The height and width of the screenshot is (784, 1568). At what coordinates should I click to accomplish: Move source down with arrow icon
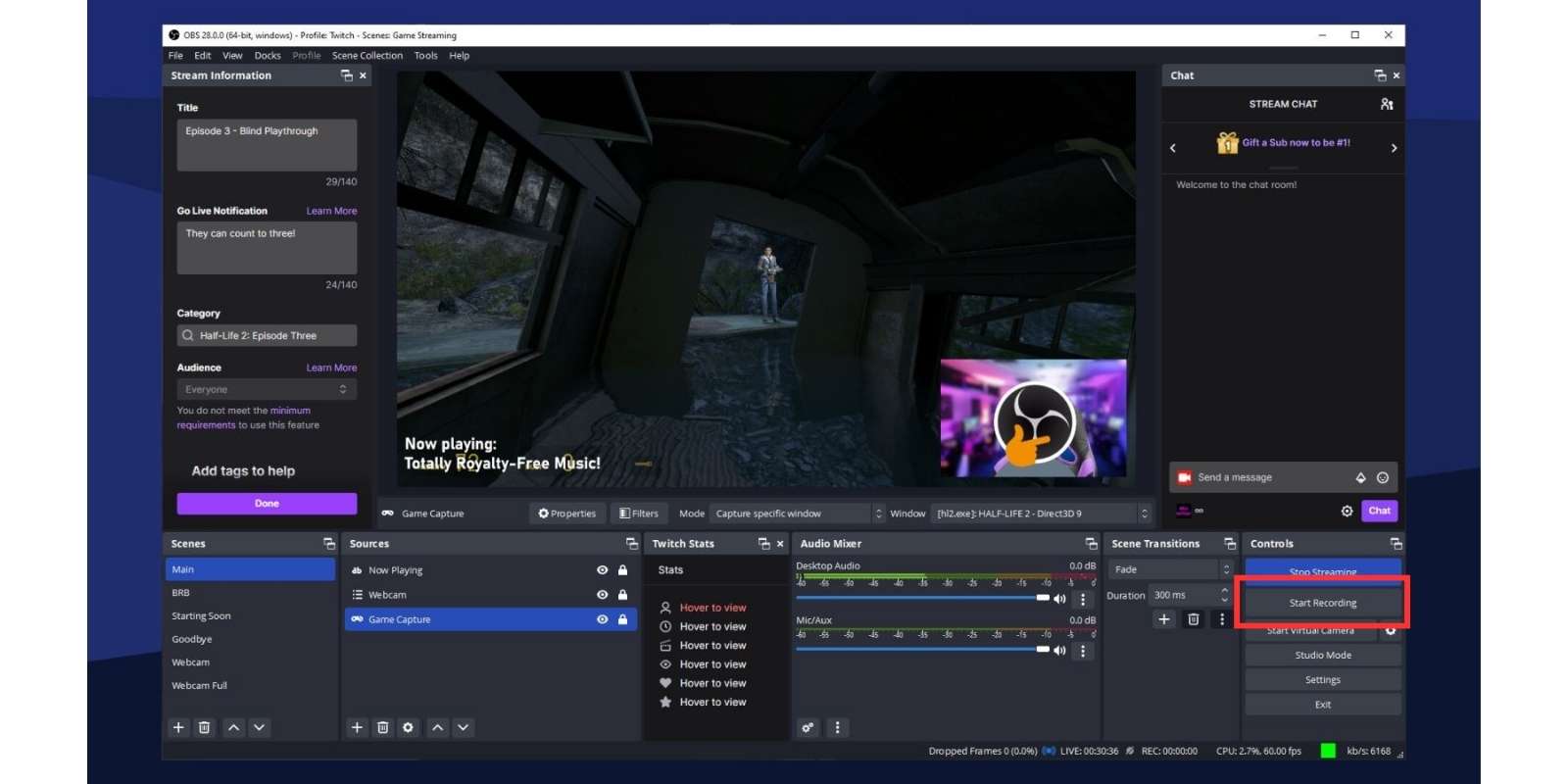click(464, 727)
